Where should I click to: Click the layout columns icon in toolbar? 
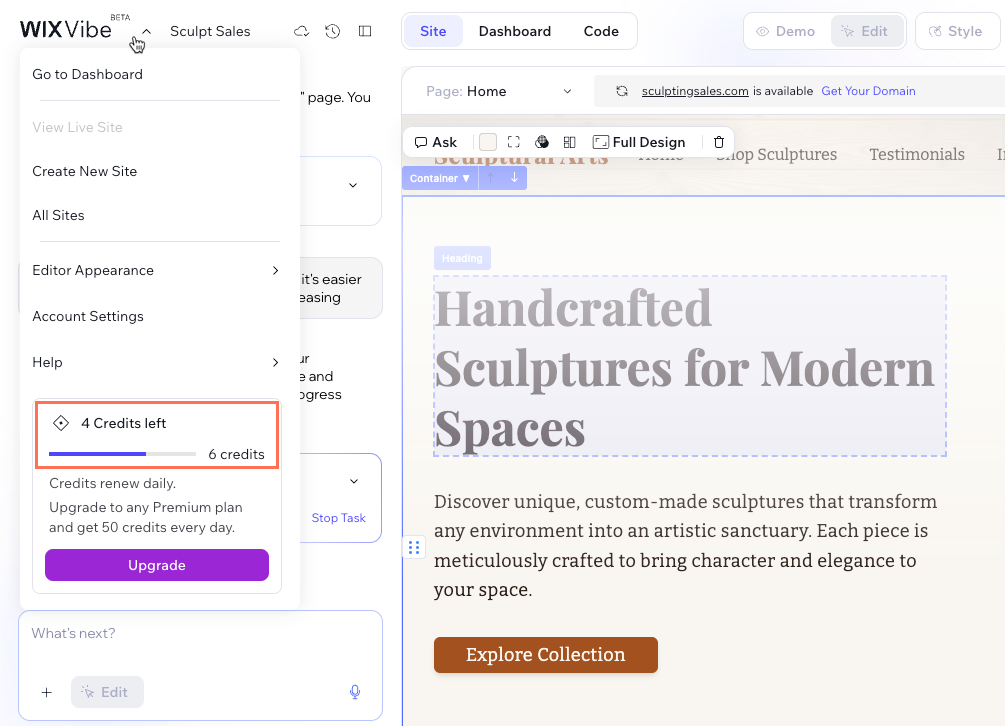click(569, 142)
